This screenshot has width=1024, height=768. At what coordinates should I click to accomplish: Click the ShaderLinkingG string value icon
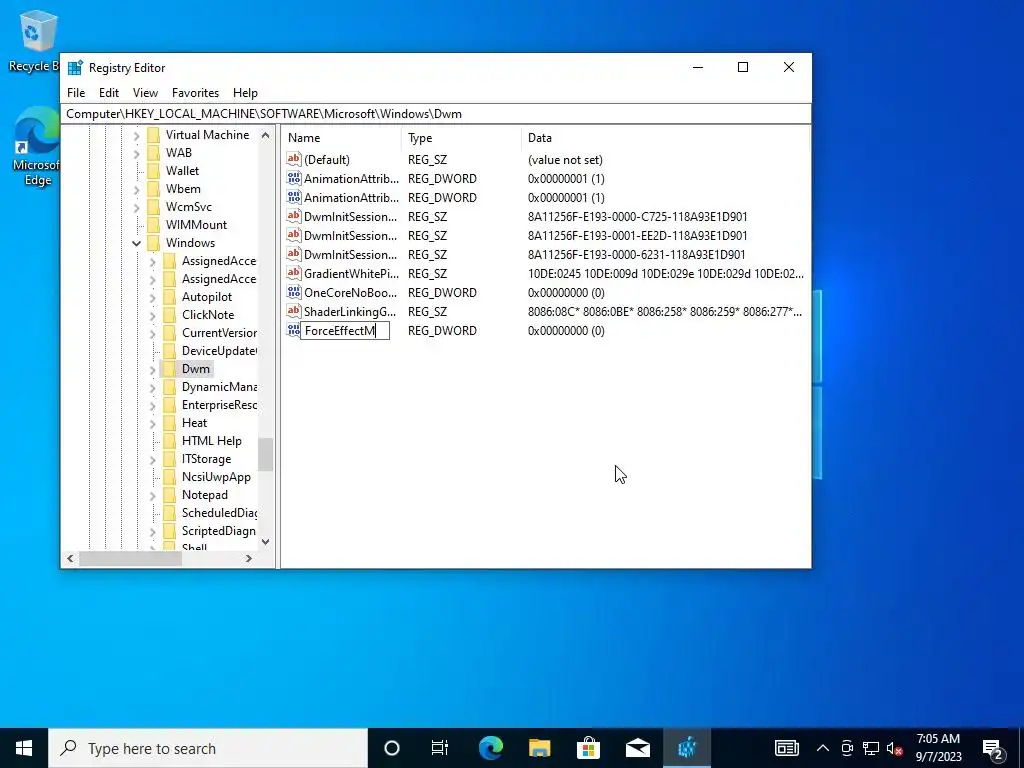point(294,312)
